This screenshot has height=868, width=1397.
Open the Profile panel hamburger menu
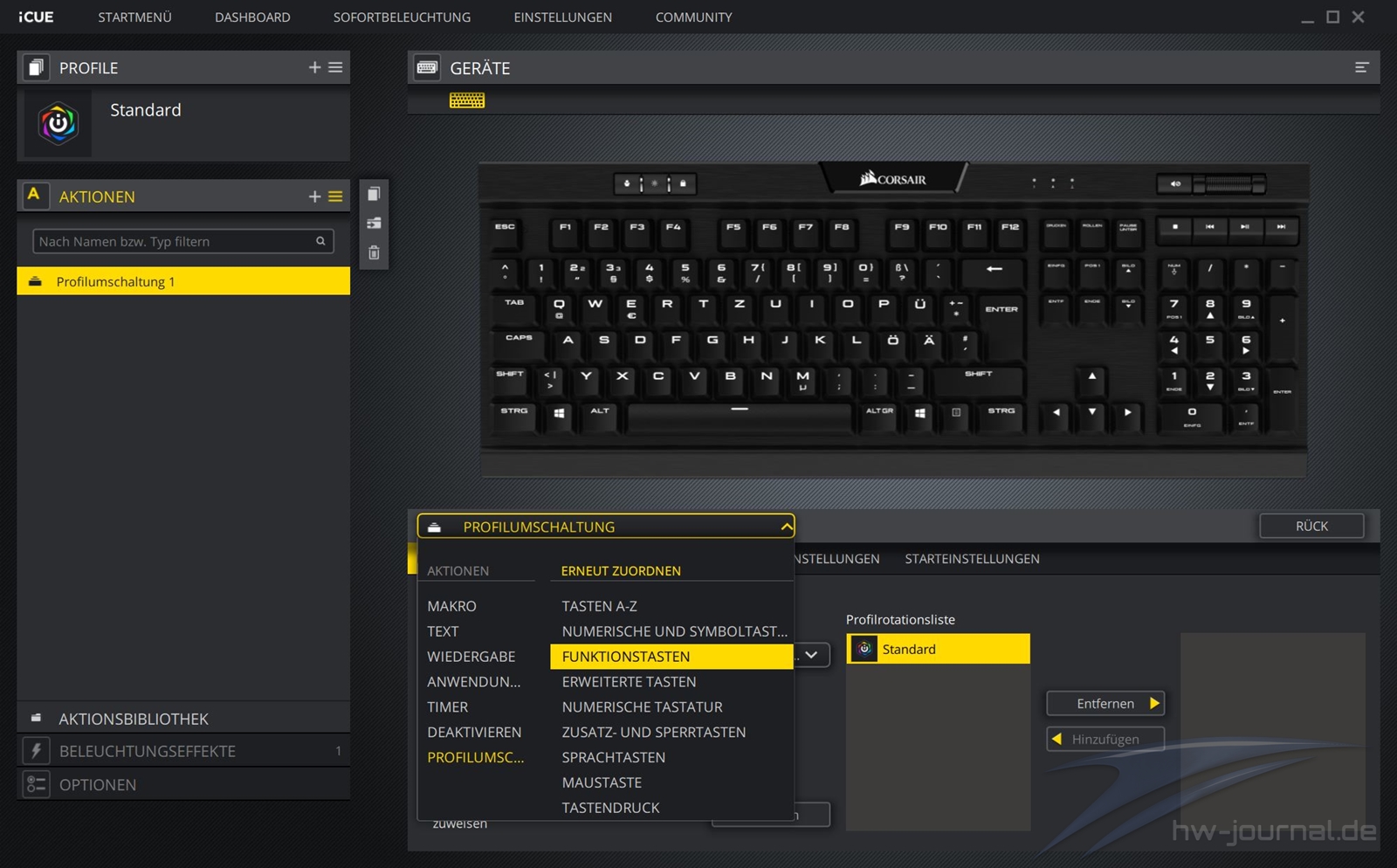335,67
